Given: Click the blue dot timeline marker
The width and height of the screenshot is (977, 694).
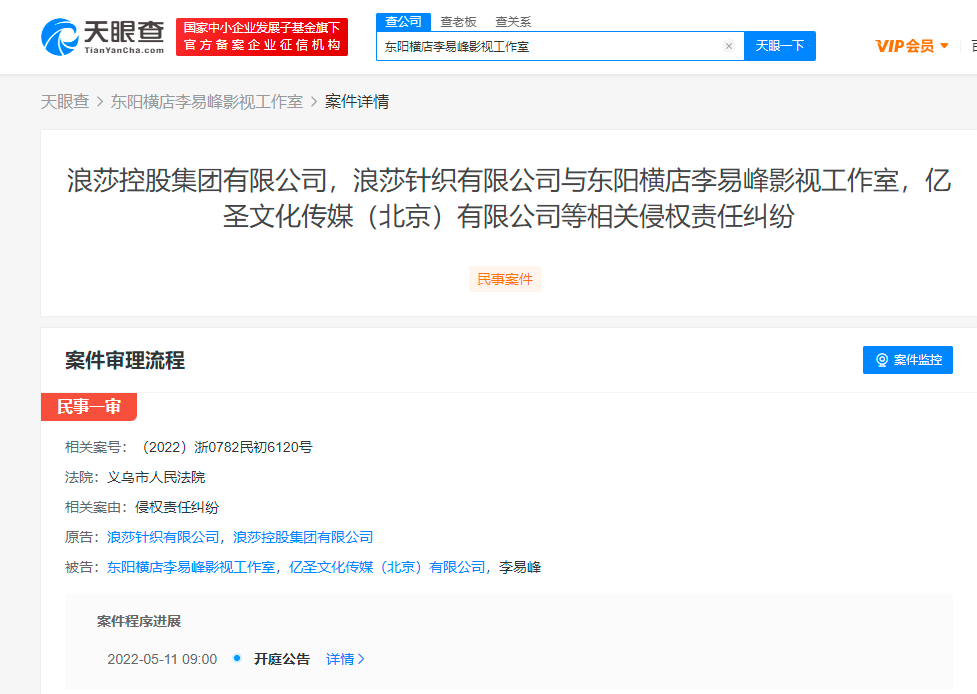Looking at the screenshot, I should 237,659.
